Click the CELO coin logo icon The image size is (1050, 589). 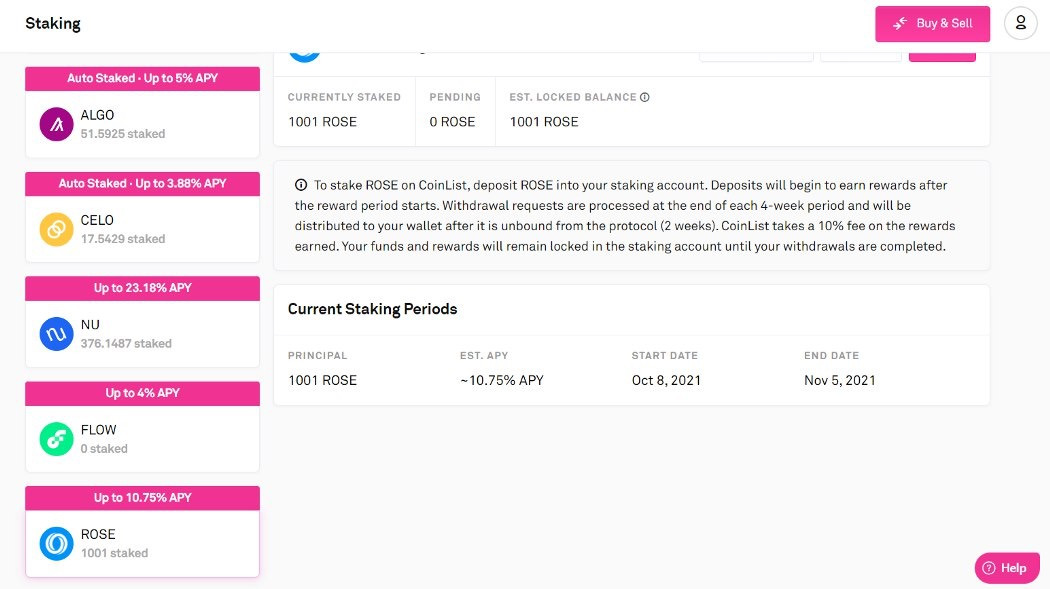pos(56,229)
